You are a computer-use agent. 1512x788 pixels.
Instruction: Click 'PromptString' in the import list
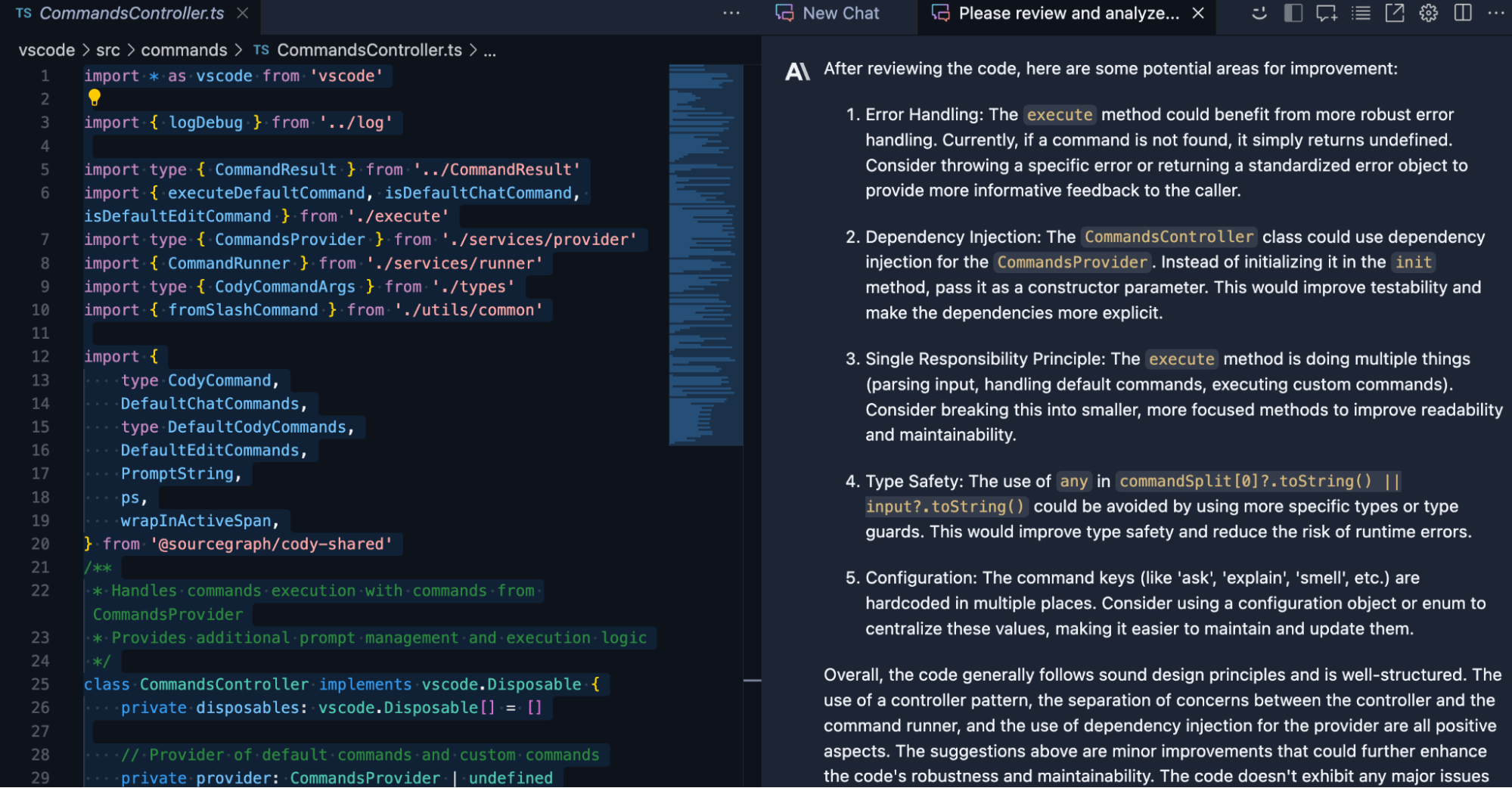(x=177, y=473)
